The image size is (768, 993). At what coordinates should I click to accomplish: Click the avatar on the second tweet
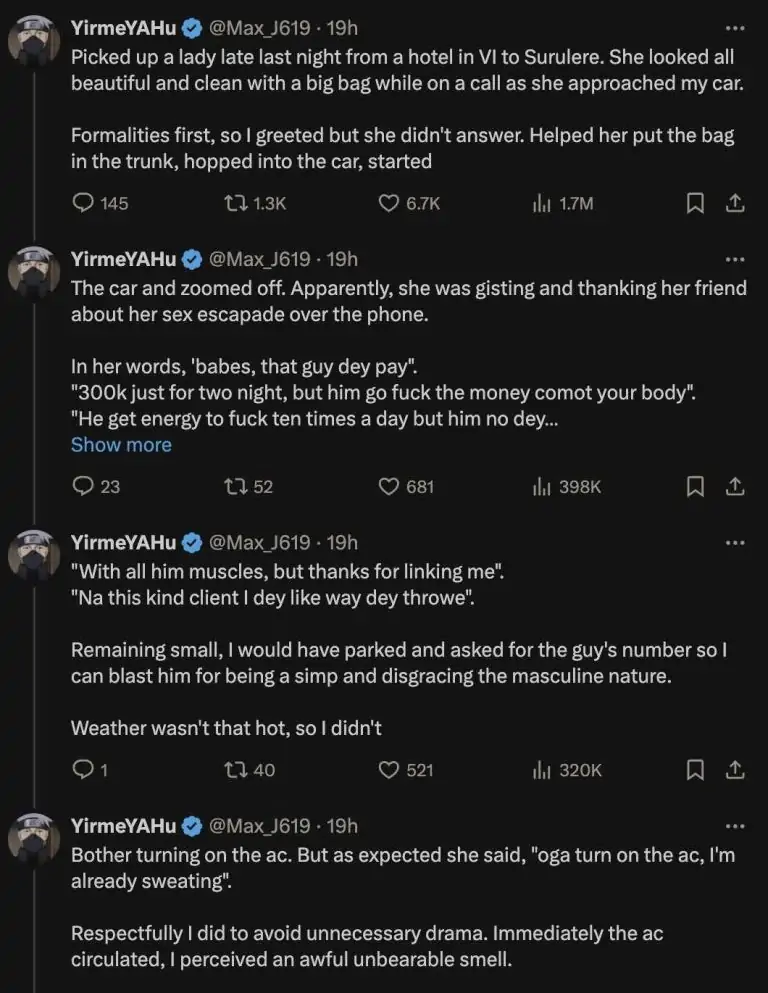[x=35, y=273]
